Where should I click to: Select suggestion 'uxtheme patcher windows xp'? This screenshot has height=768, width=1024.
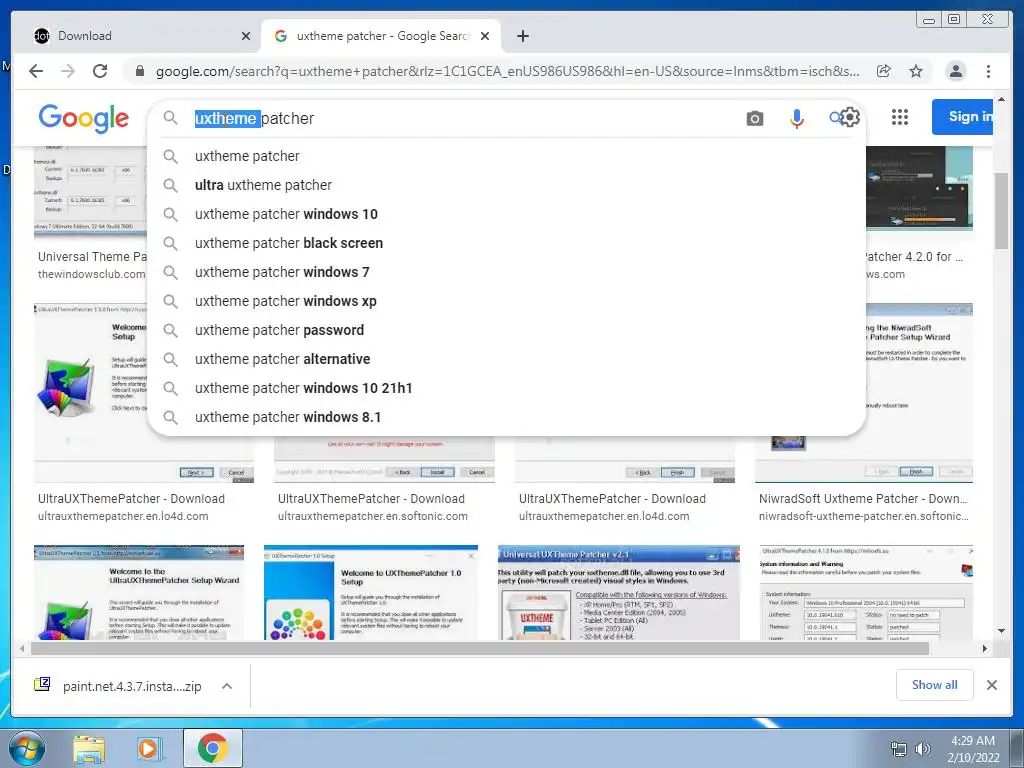tap(507, 301)
